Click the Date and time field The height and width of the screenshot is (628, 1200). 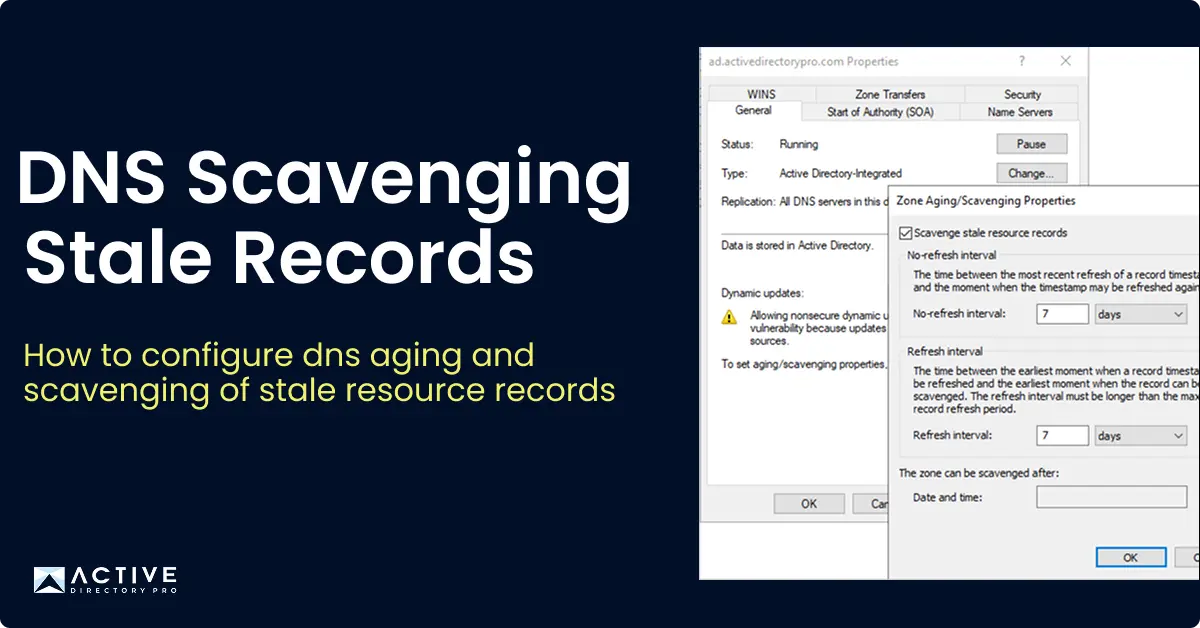pyautogui.click(x=1111, y=497)
